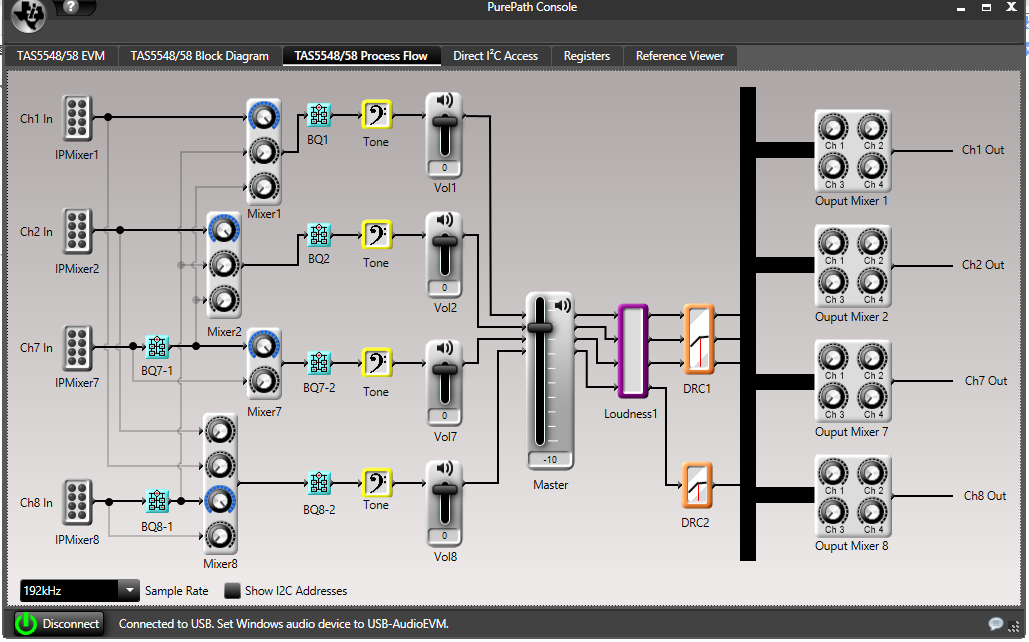The image size is (1029, 642).
Task: Open the purple Loudness1 block
Action: click(633, 351)
